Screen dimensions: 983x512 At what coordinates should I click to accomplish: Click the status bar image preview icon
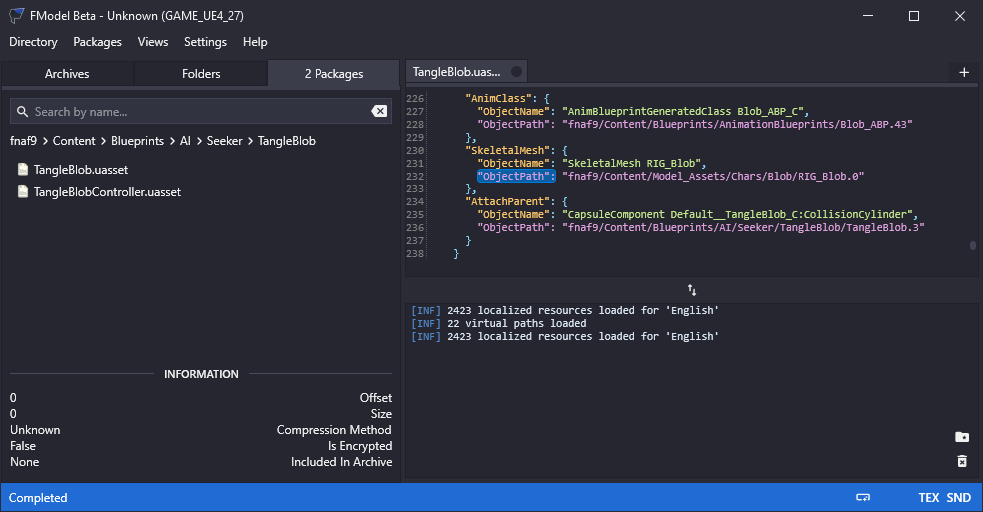pyautogui.click(x=863, y=498)
